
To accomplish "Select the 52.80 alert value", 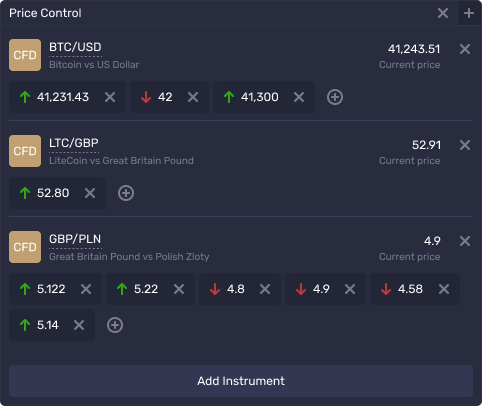I will (x=53, y=193).
